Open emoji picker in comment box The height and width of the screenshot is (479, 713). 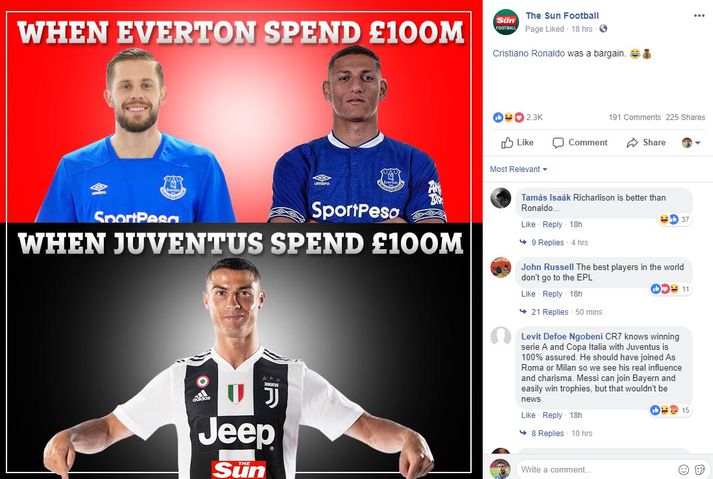(x=683, y=469)
